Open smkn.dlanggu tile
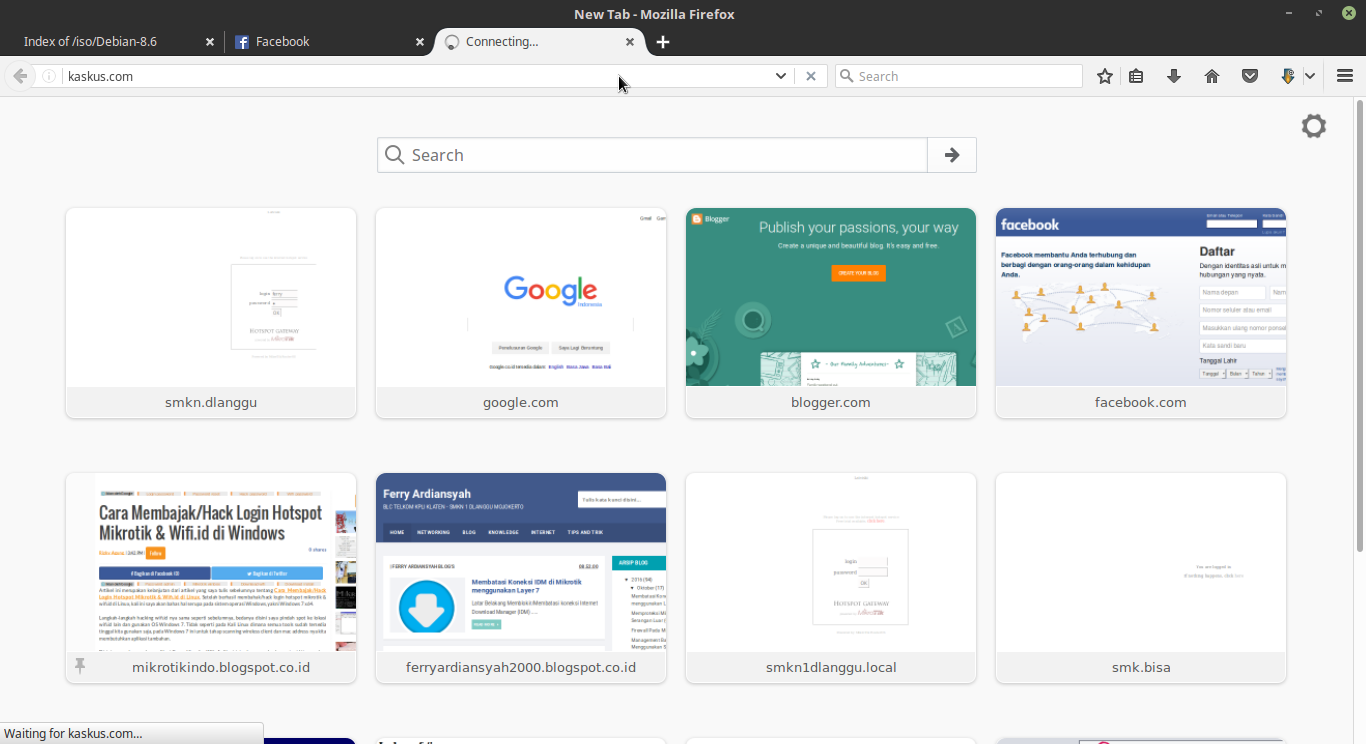Viewport: 1366px width, 744px height. (211, 313)
